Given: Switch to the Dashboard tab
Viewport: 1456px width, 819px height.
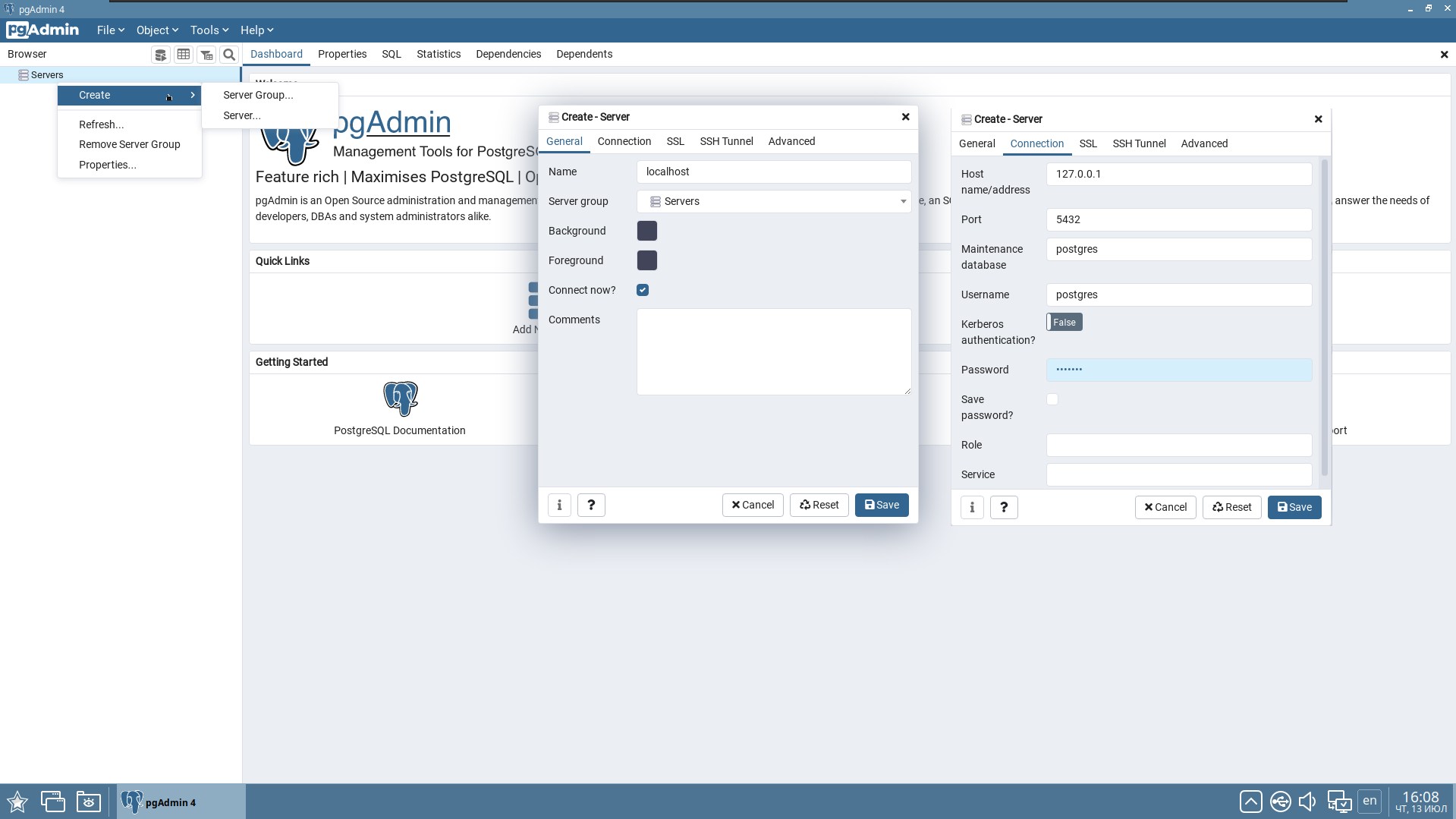Looking at the screenshot, I should tap(276, 54).
